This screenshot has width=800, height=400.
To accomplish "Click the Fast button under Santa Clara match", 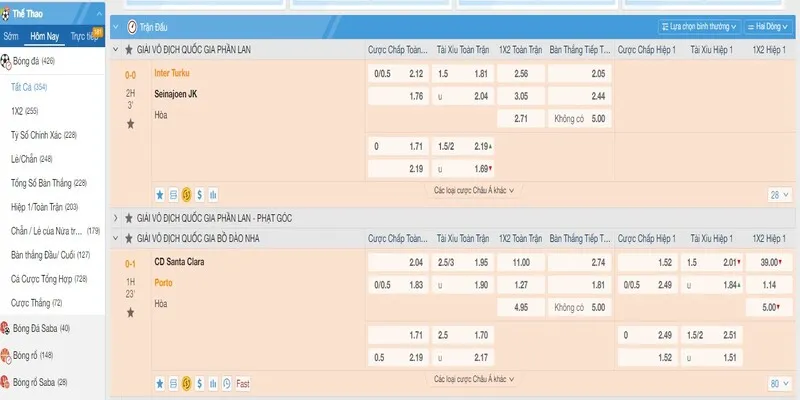I will coord(243,383).
